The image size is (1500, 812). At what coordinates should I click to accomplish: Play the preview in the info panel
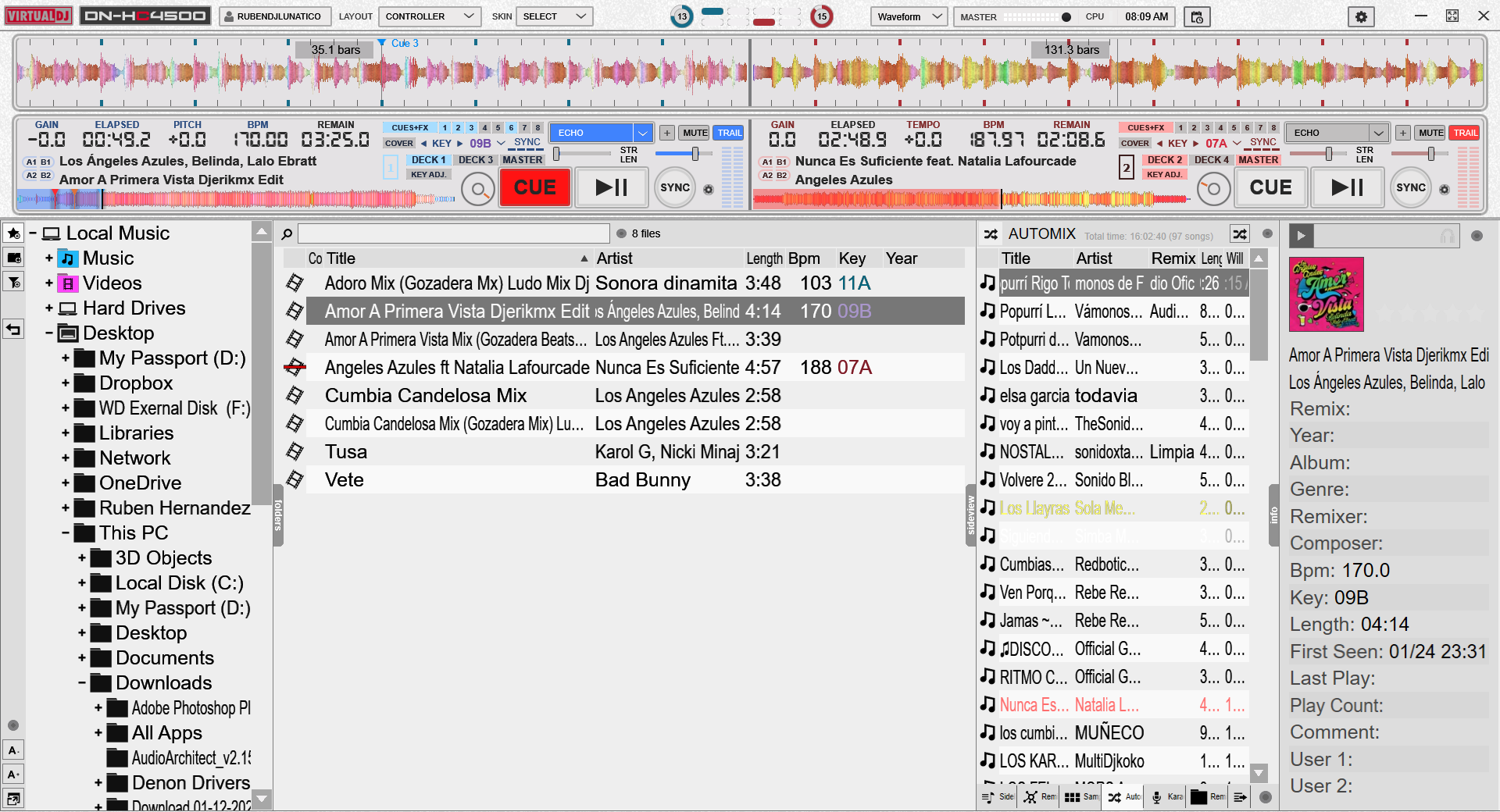pyautogui.click(x=1301, y=235)
